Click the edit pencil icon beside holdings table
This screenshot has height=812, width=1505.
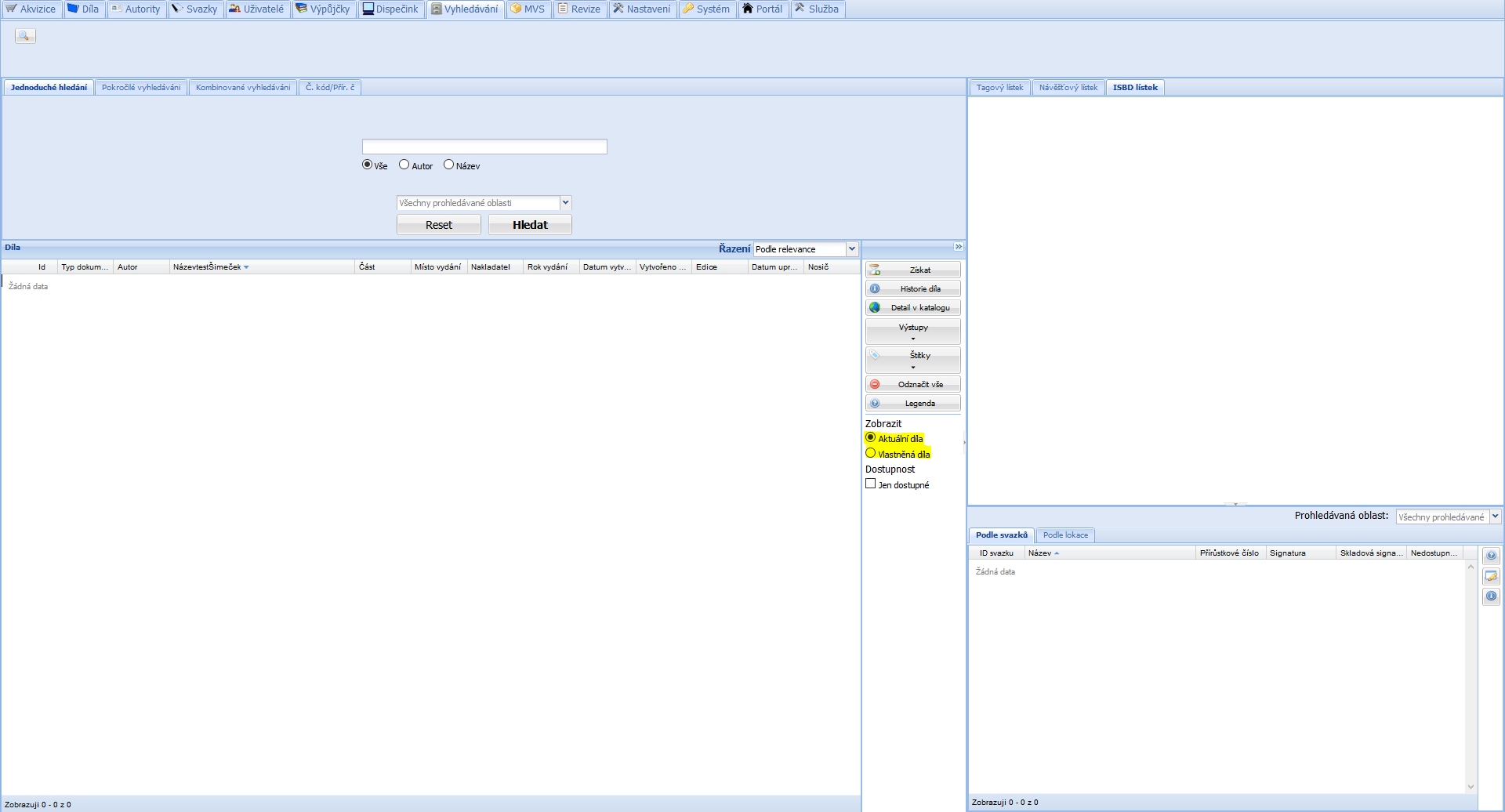point(1491,576)
